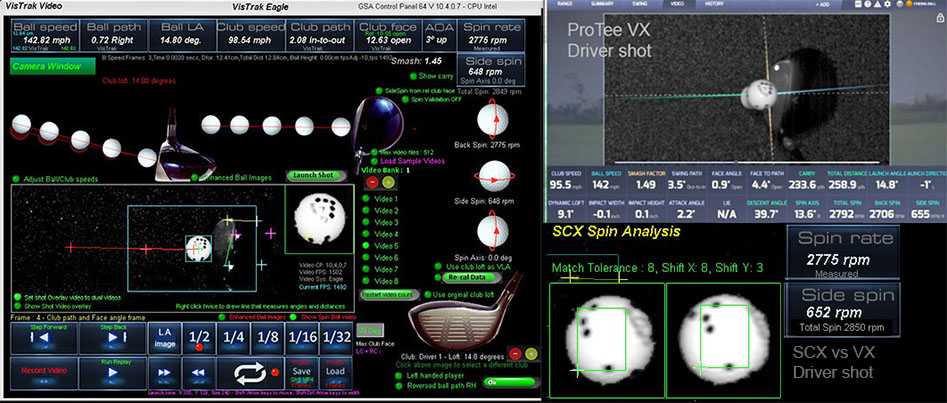Select Video 4 radio button
The image size is (947, 403).
[x=366, y=234]
